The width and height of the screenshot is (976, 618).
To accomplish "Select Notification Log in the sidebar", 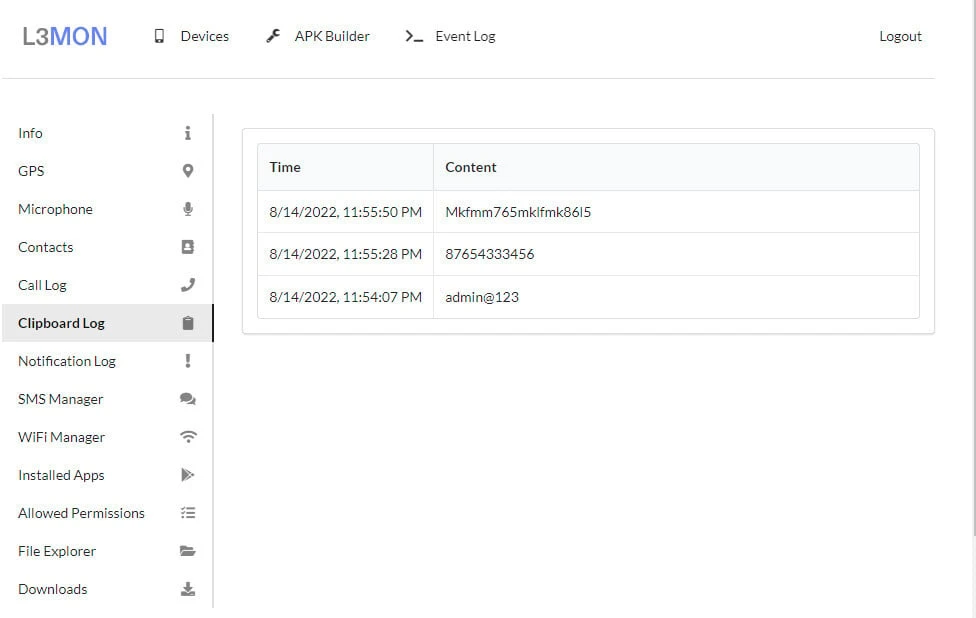I will (67, 361).
